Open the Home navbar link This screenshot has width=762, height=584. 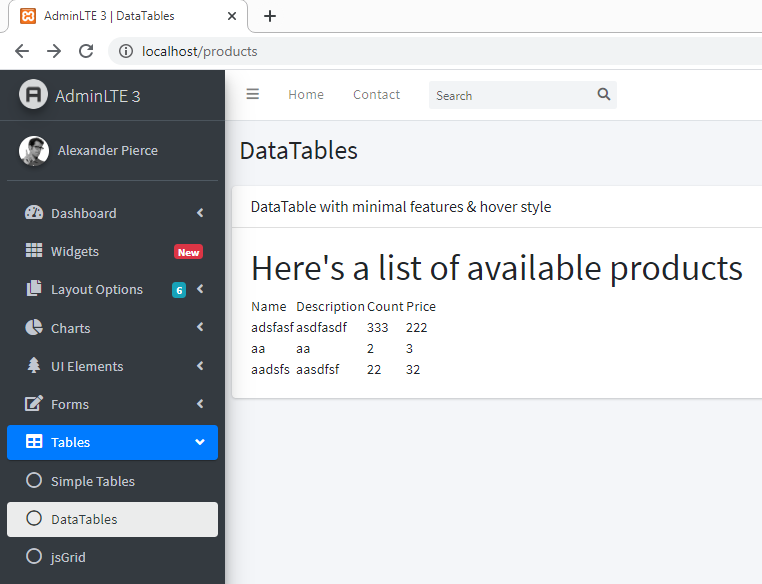pos(306,95)
